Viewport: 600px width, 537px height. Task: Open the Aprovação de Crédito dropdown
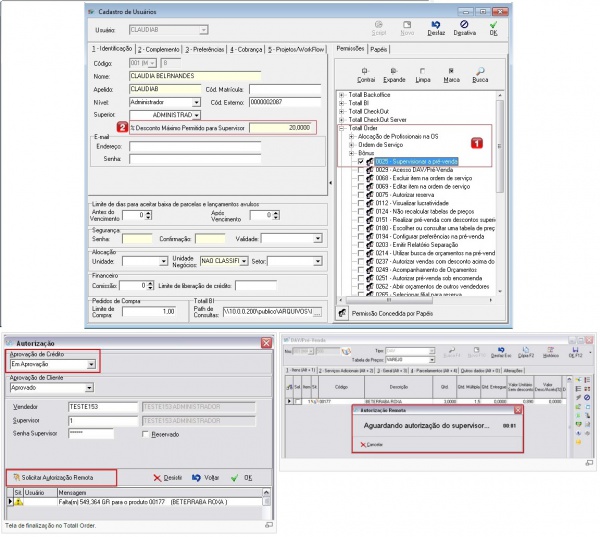(92, 365)
